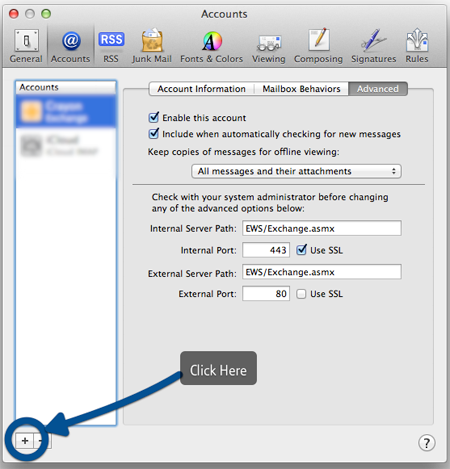
Task: Click the Internal Server Path field
Action: (322, 228)
